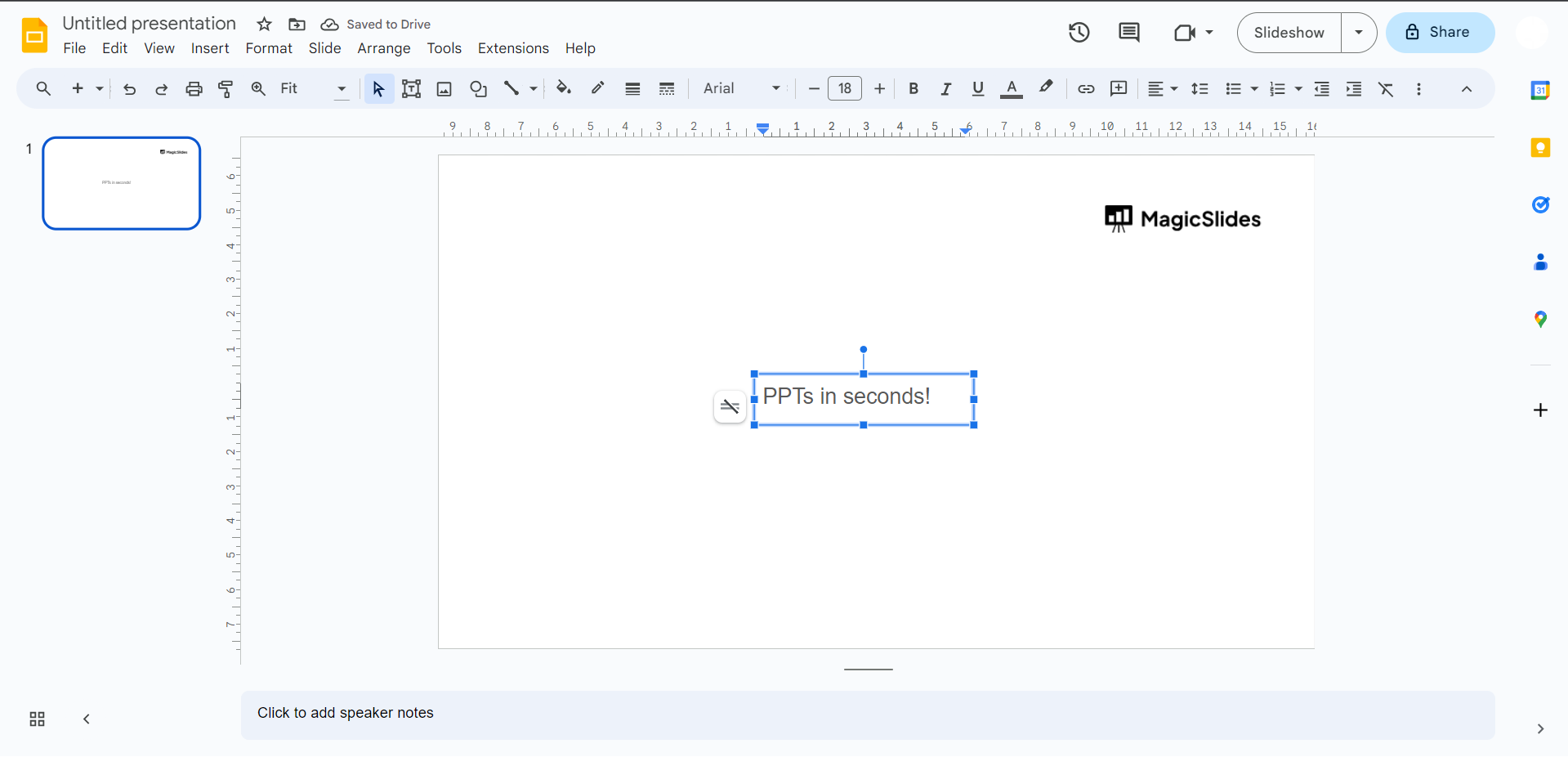Open the new slide layout dropdown arrow

[x=100, y=88]
